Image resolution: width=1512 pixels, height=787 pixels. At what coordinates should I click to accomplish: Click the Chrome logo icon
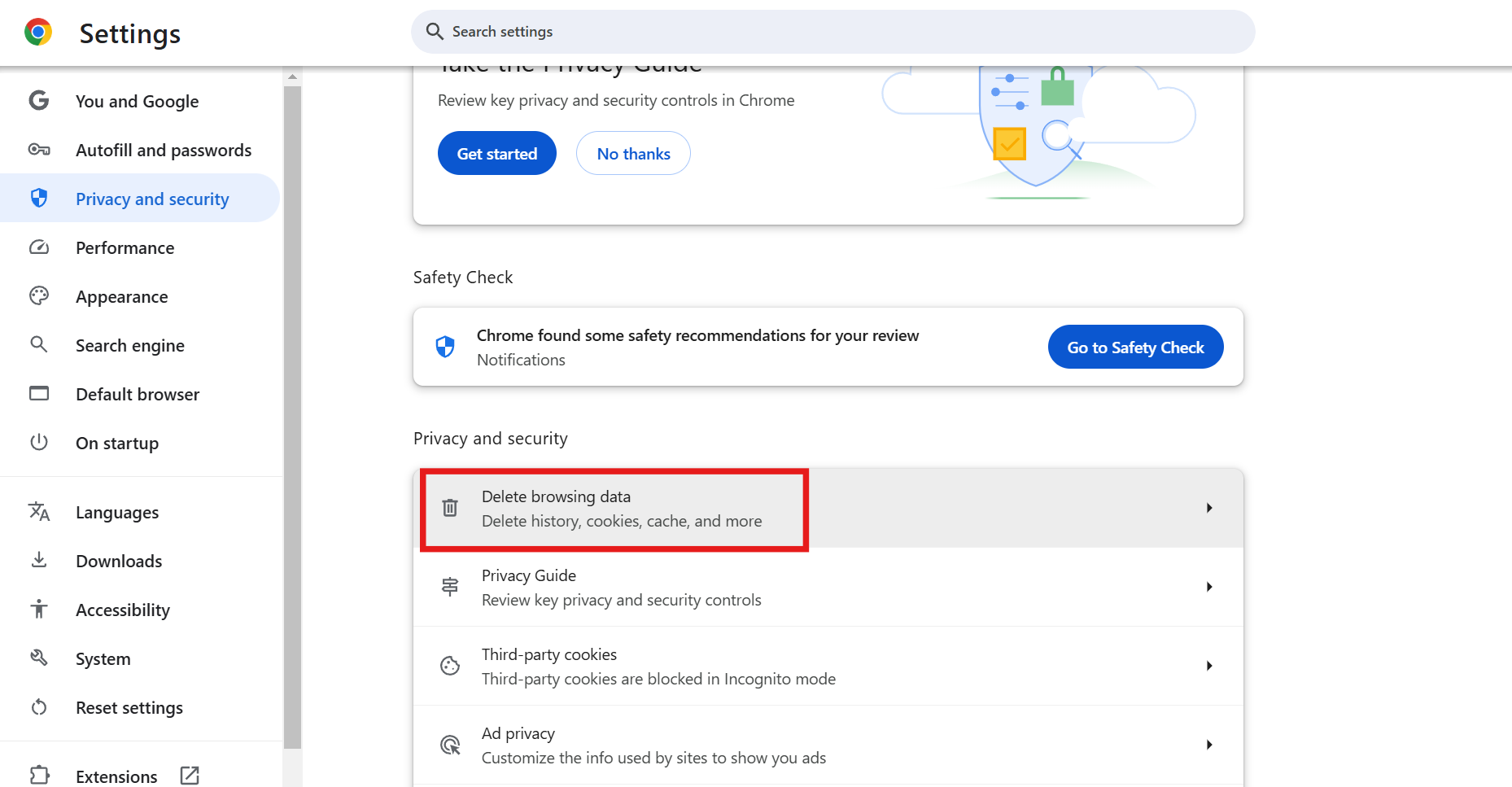pyautogui.click(x=38, y=33)
